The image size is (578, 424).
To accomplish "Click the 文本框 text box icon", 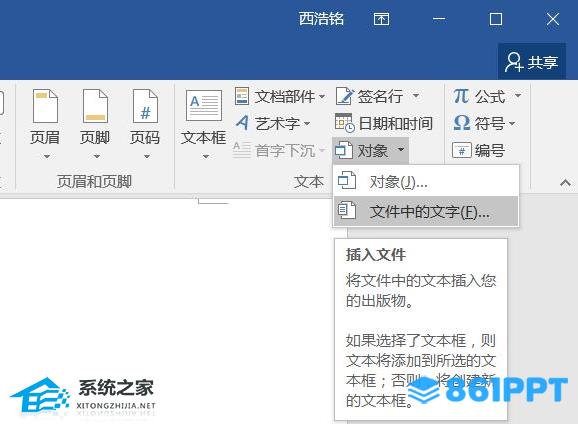I will (x=204, y=105).
